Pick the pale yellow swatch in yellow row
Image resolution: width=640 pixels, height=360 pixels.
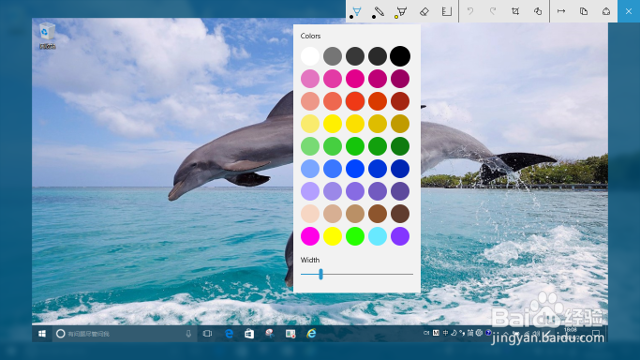[310, 124]
